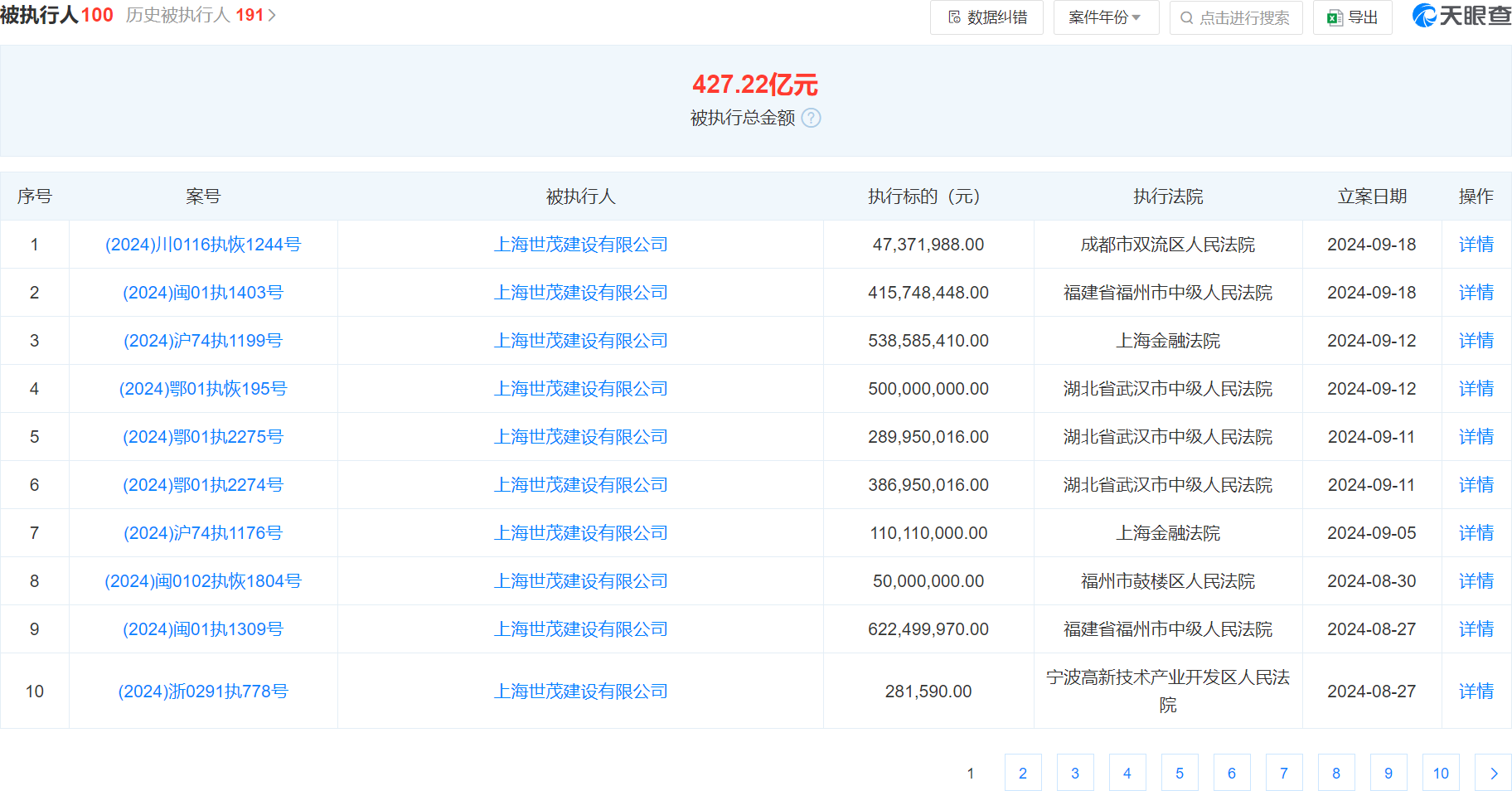
Task: Click the 执行法院 column header
Action: (x=1168, y=197)
